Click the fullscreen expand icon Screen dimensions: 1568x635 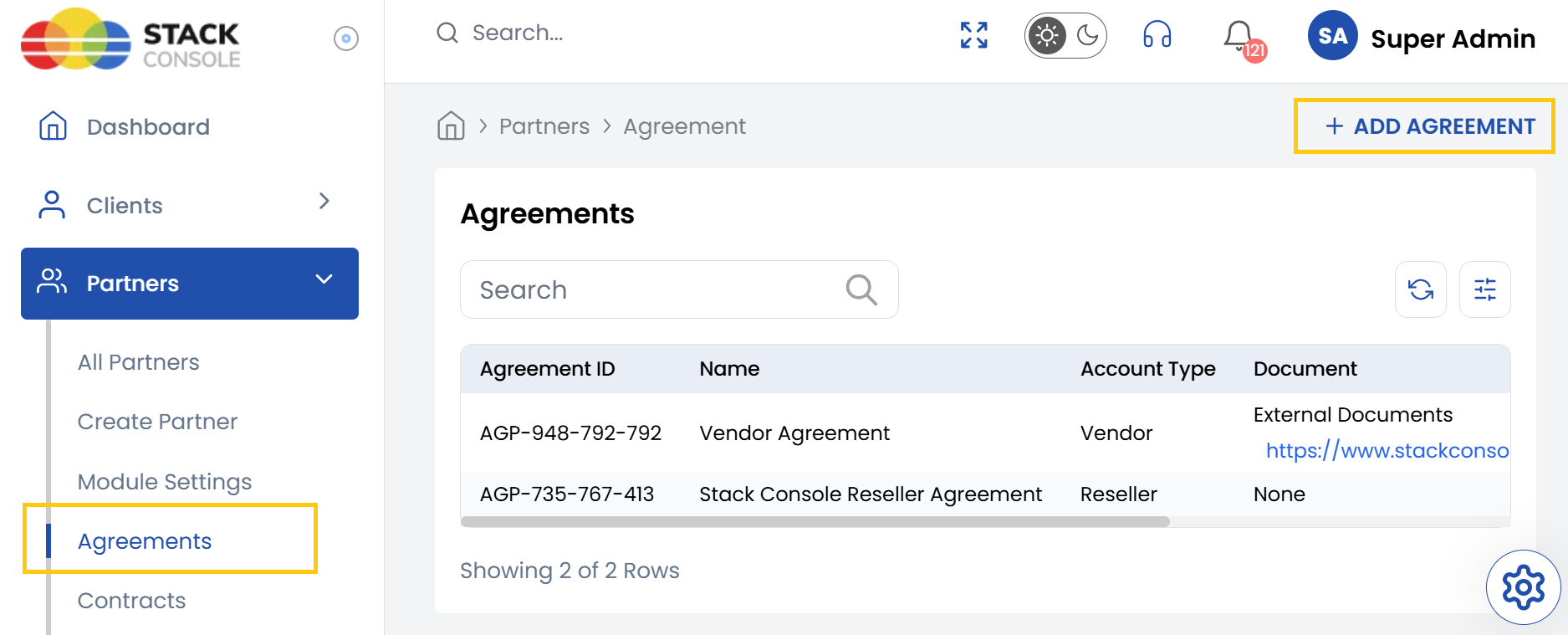coord(973,35)
